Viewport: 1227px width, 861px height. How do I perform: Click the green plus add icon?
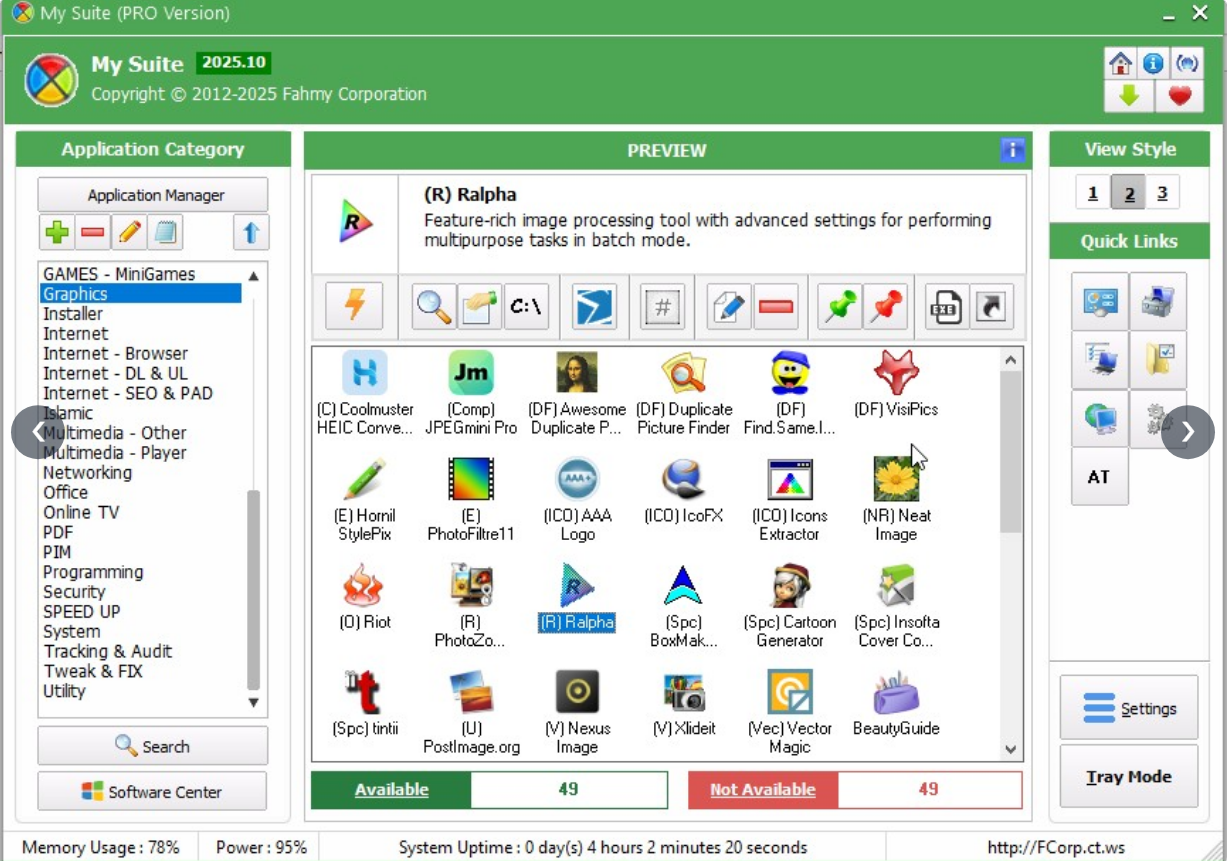[x=57, y=232]
